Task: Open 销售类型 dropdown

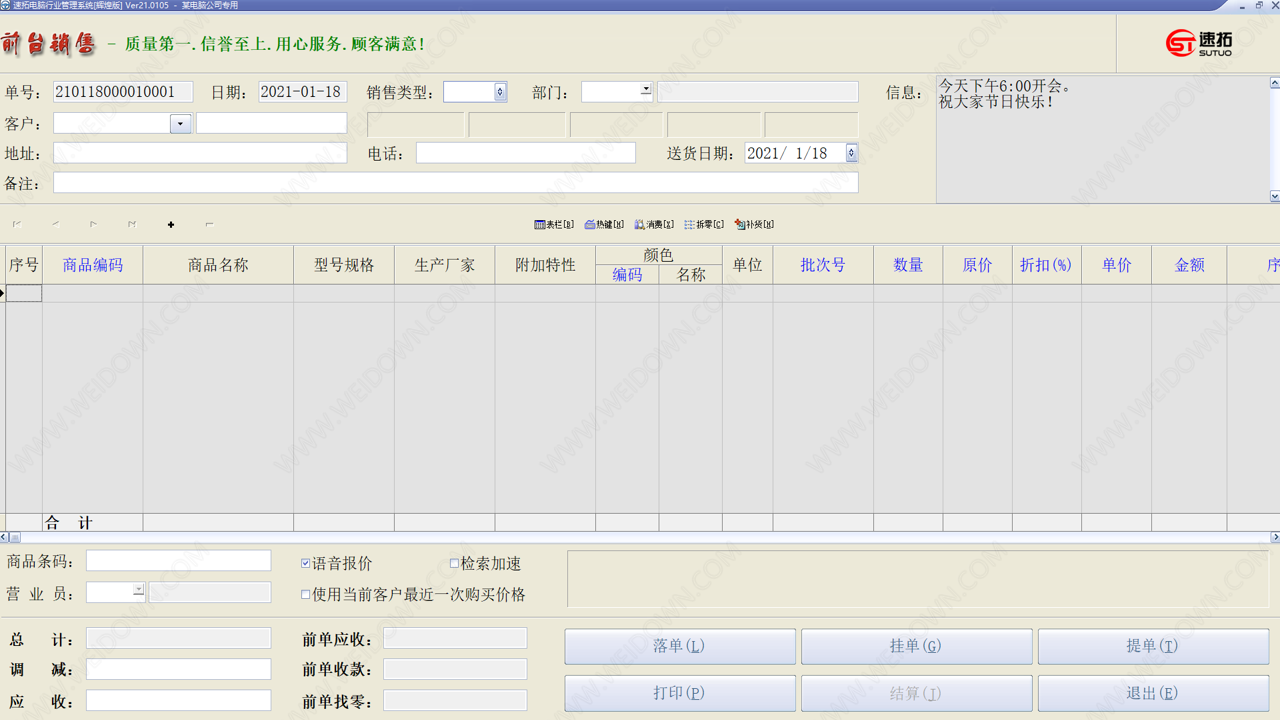Action: 501,92
